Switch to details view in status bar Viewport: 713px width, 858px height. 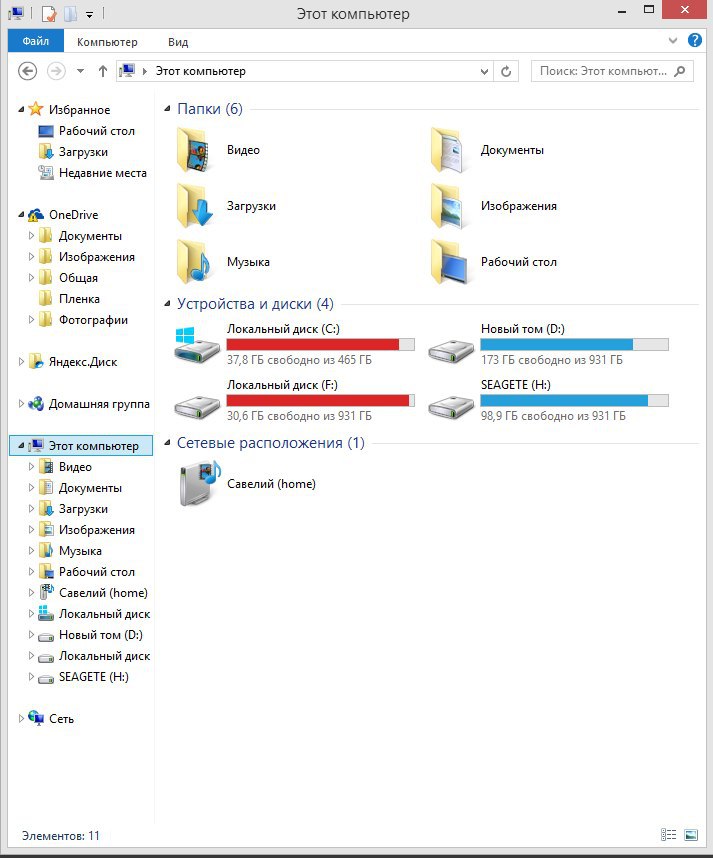pyautogui.click(x=668, y=834)
